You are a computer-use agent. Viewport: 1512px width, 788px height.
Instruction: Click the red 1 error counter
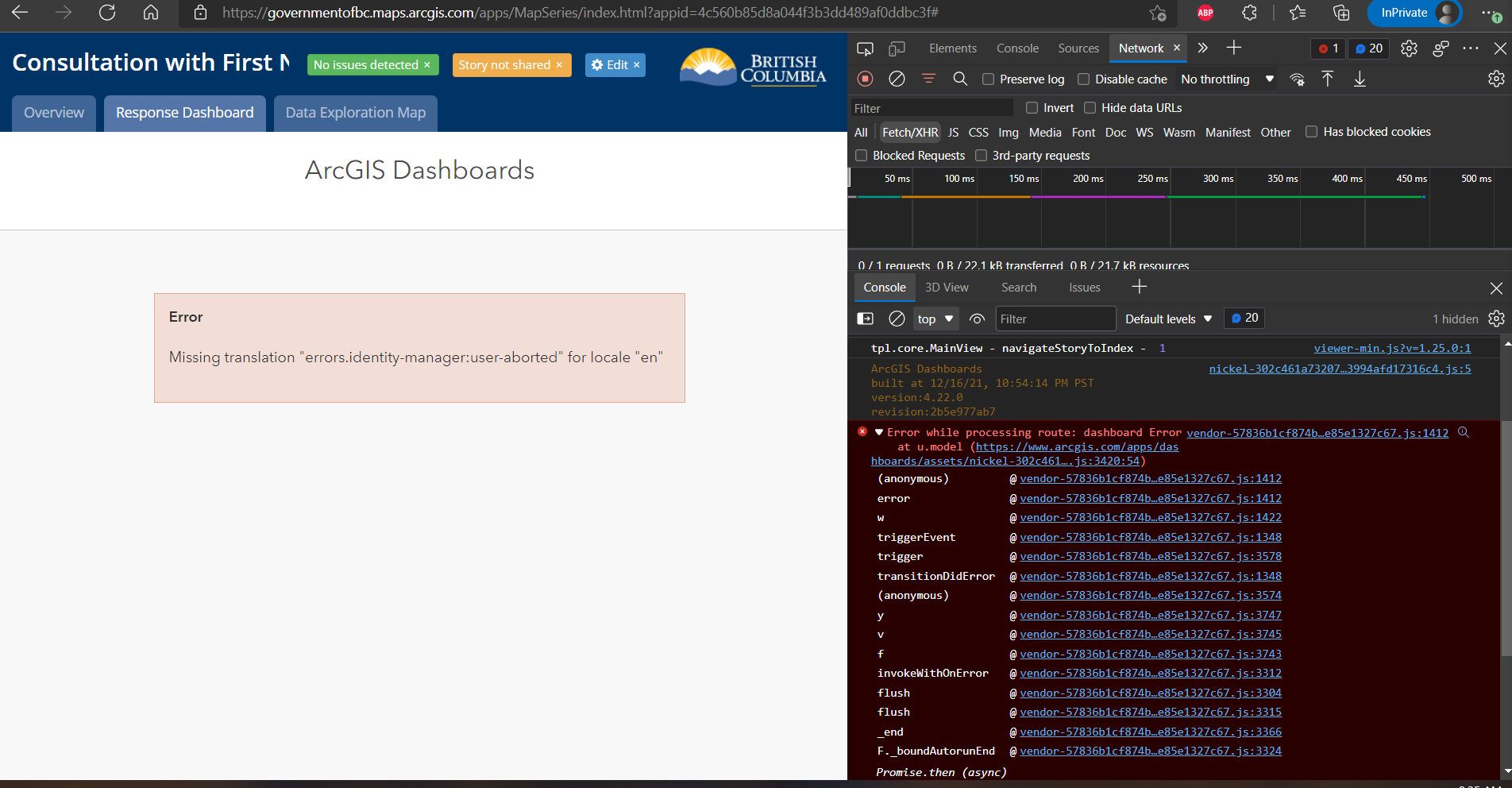[x=1329, y=48]
